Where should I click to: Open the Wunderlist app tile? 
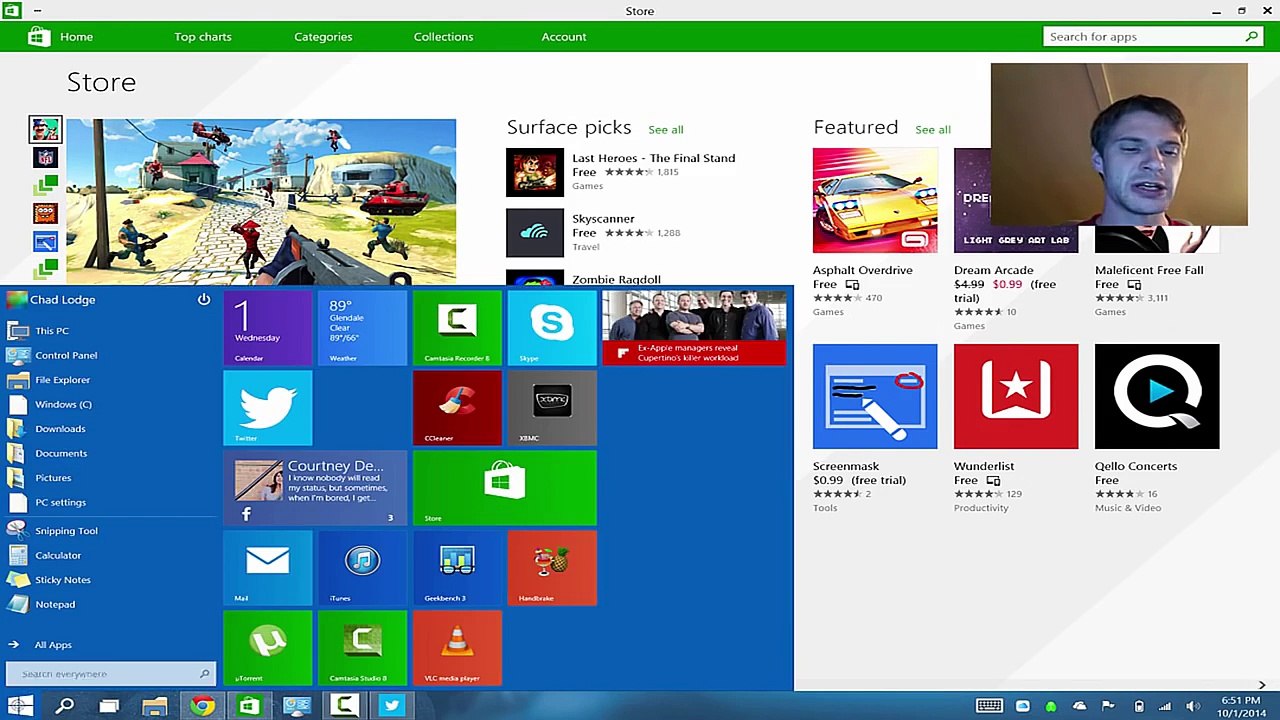(1016, 396)
